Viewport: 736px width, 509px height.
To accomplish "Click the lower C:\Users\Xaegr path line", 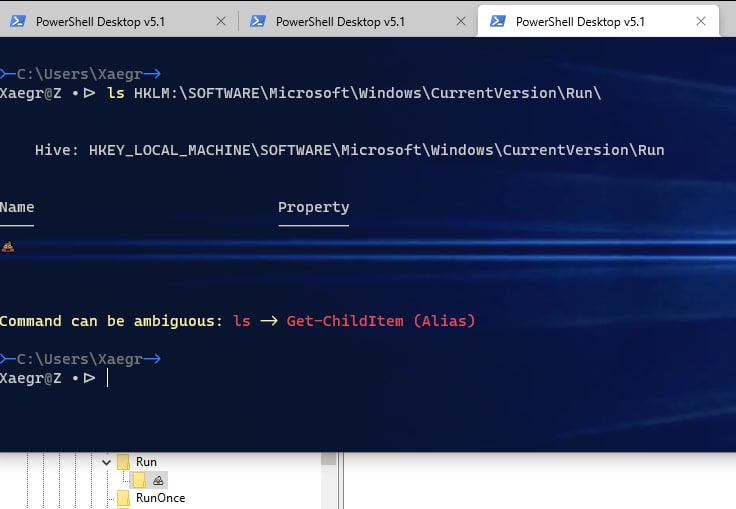I will [x=80, y=359].
